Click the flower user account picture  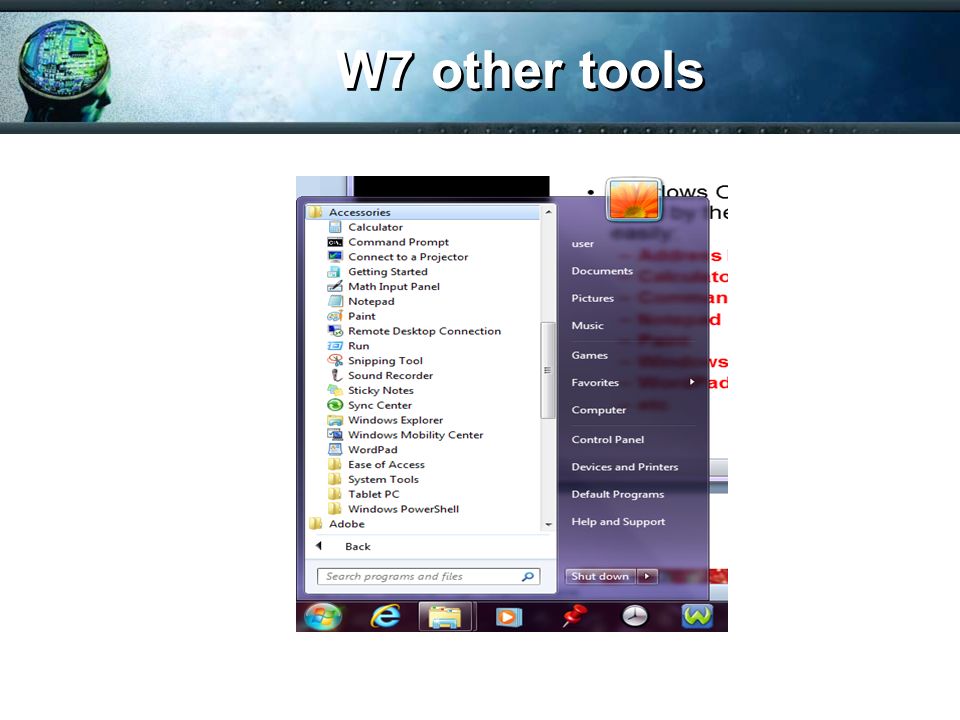[634, 200]
